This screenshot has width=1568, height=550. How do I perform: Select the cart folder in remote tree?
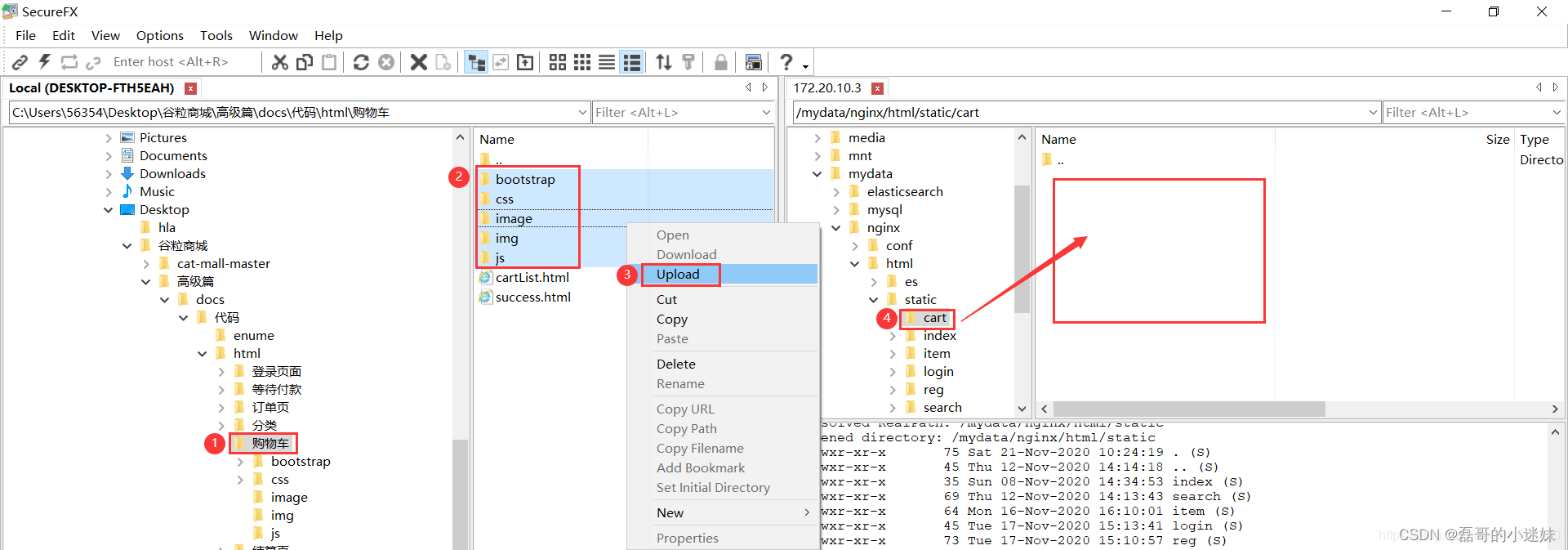point(934,318)
